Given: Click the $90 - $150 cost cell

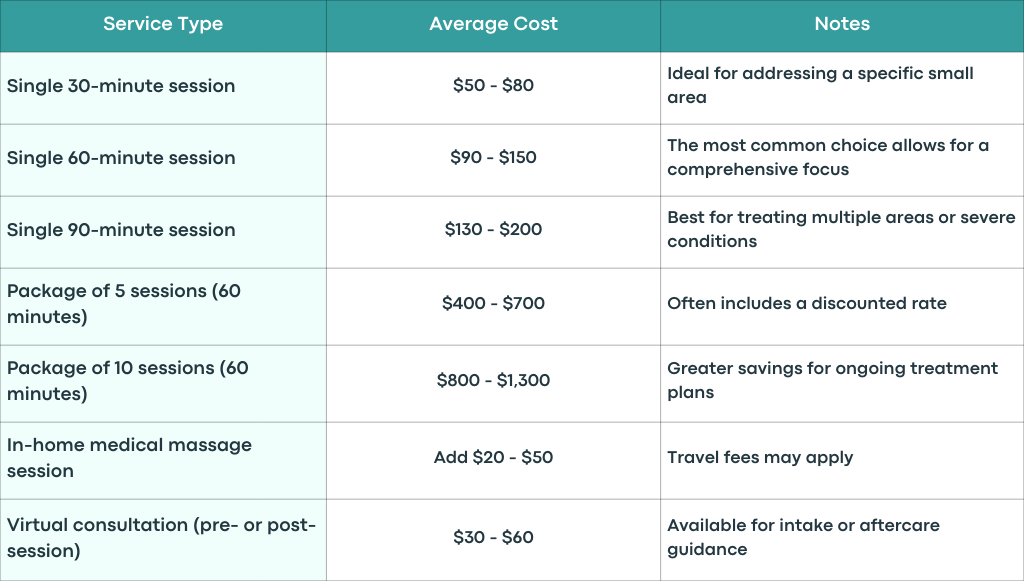Looking at the screenshot, I should tap(493, 160).
